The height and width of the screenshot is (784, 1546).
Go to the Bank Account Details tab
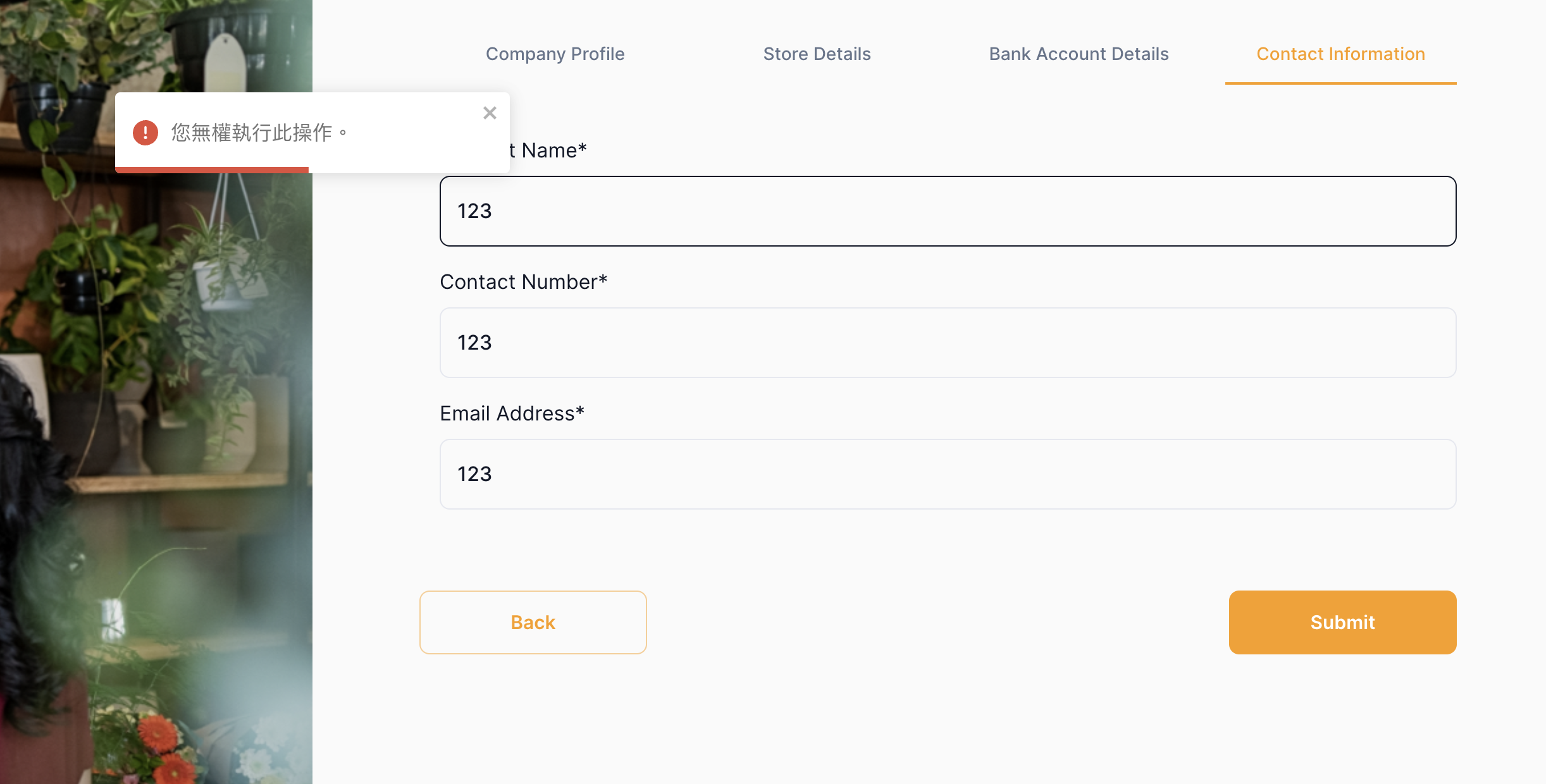click(1079, 54)
